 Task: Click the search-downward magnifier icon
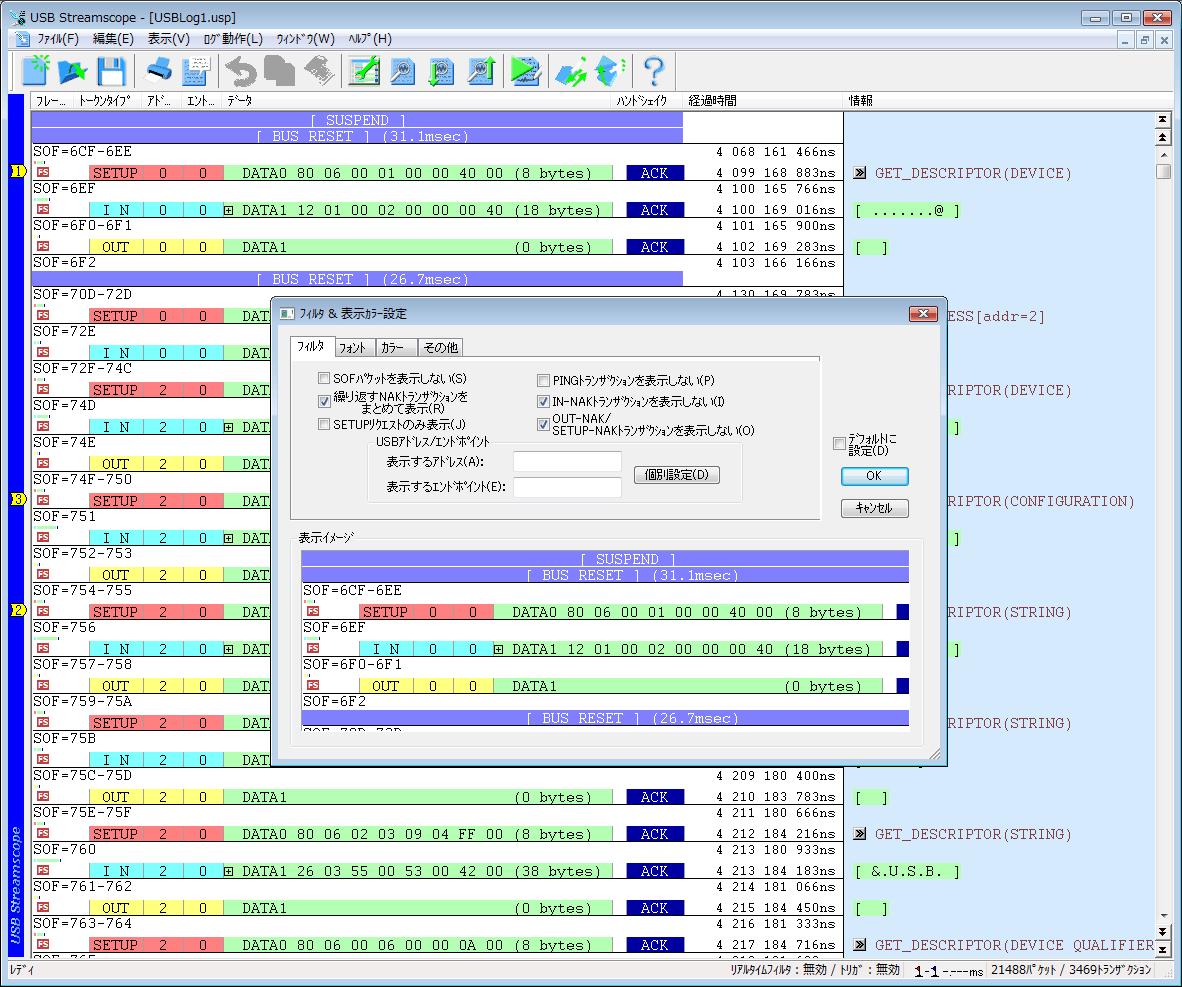click(x=441, y=71)
